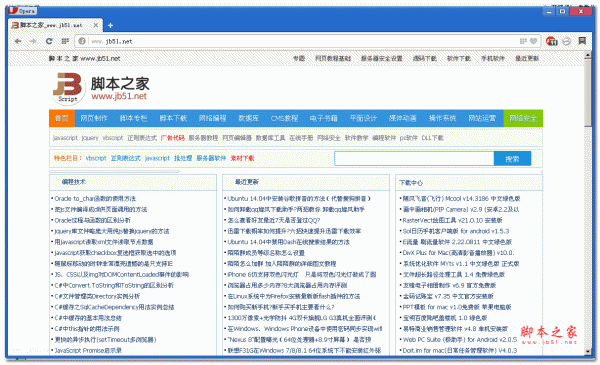Viewport: 600px width, 365px height.
Task: Go forward with the forward arrow
Action: [x=33, y=41]
